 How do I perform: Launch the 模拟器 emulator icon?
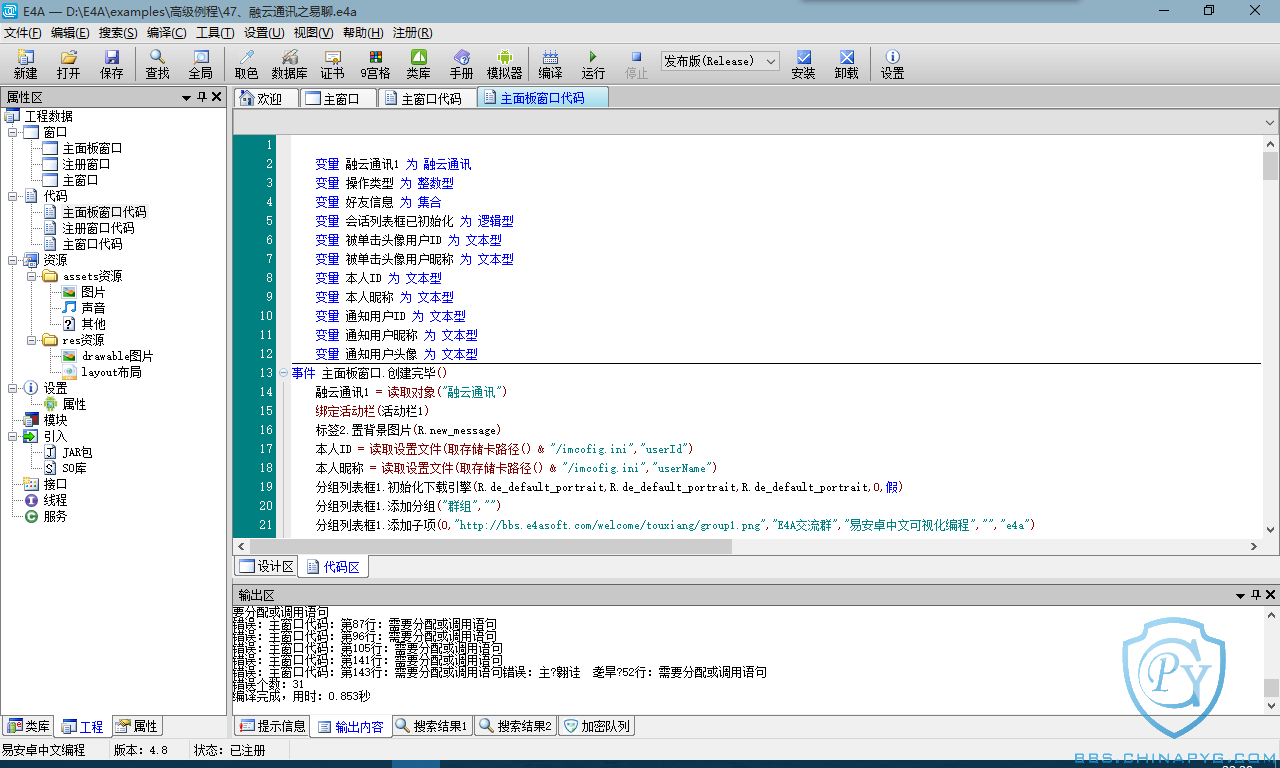[504, 64]
